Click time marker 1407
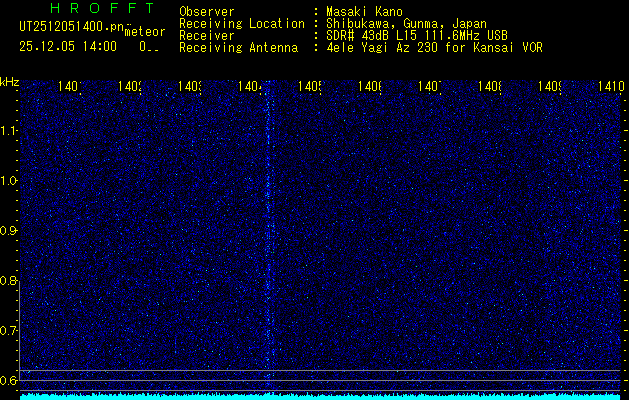 click(430, 86)
